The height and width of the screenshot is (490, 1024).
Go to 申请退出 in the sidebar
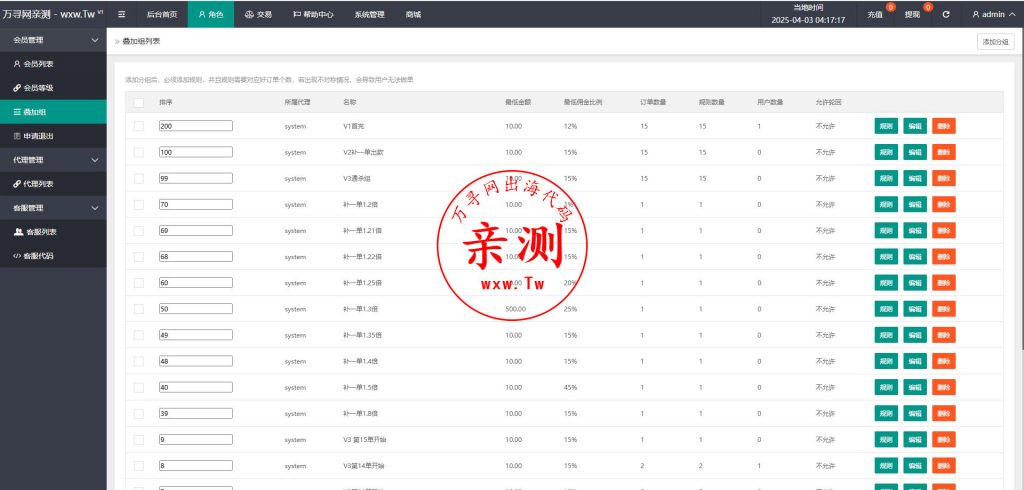[x=53, y=136]
